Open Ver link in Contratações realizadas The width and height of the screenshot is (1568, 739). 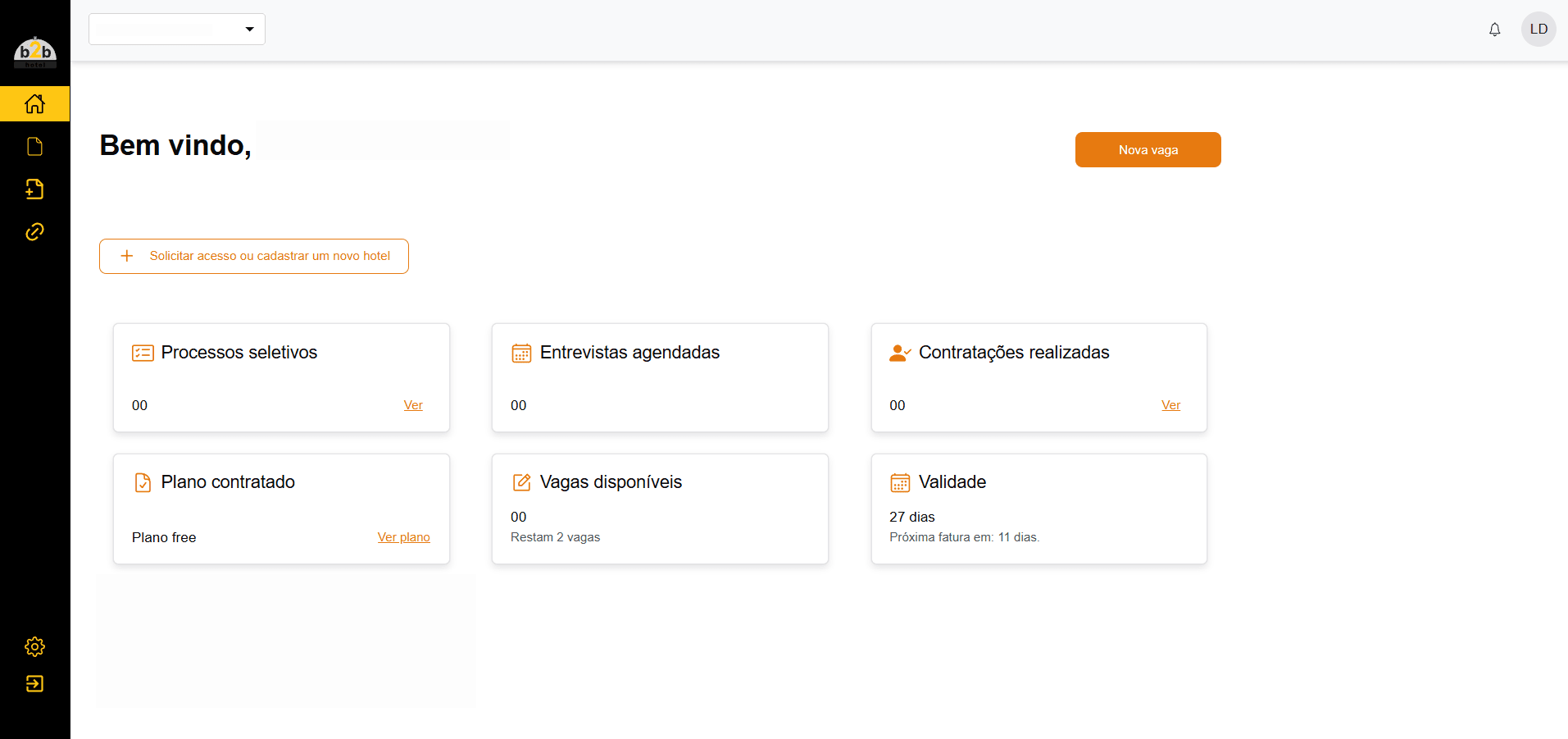1170,405
